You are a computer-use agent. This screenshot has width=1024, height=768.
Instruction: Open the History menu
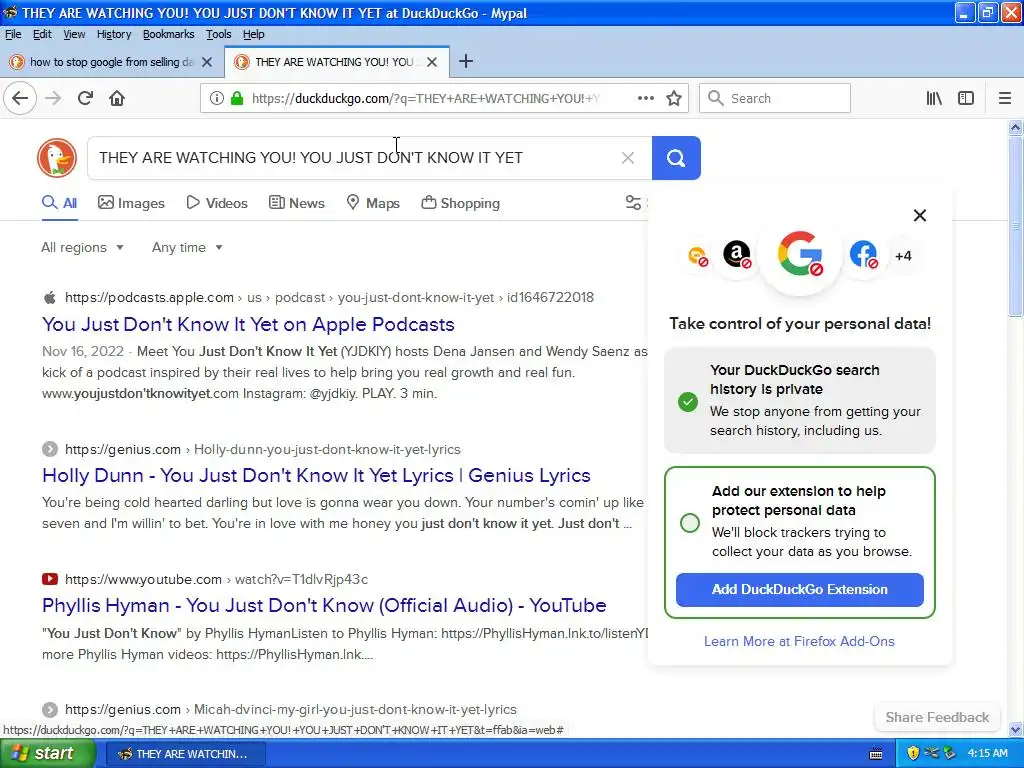(x=114, y=34)
